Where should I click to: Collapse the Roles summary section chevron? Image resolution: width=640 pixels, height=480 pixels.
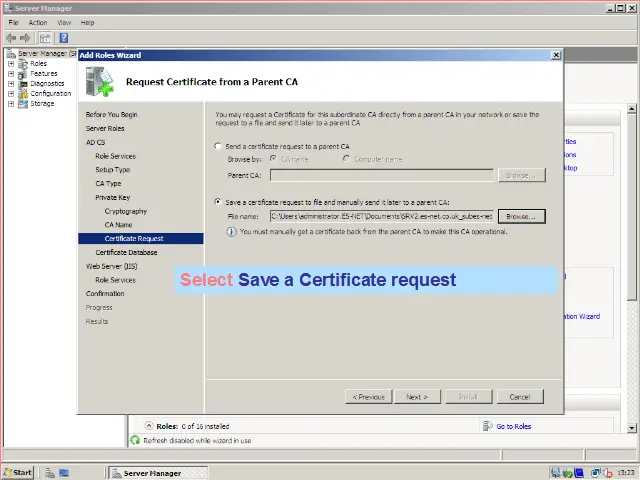149,426
